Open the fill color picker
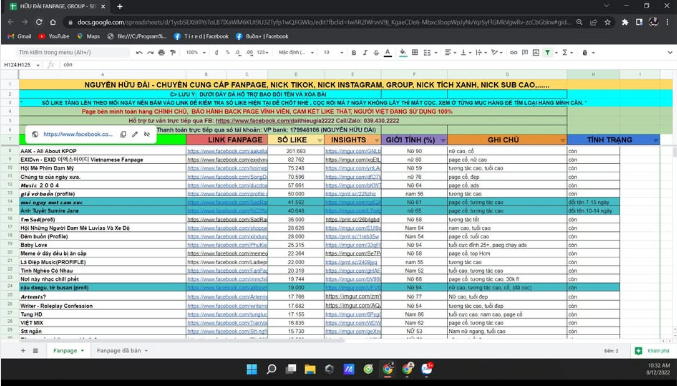The width and height of the screenshot is (677, 386). pos(403,52)
